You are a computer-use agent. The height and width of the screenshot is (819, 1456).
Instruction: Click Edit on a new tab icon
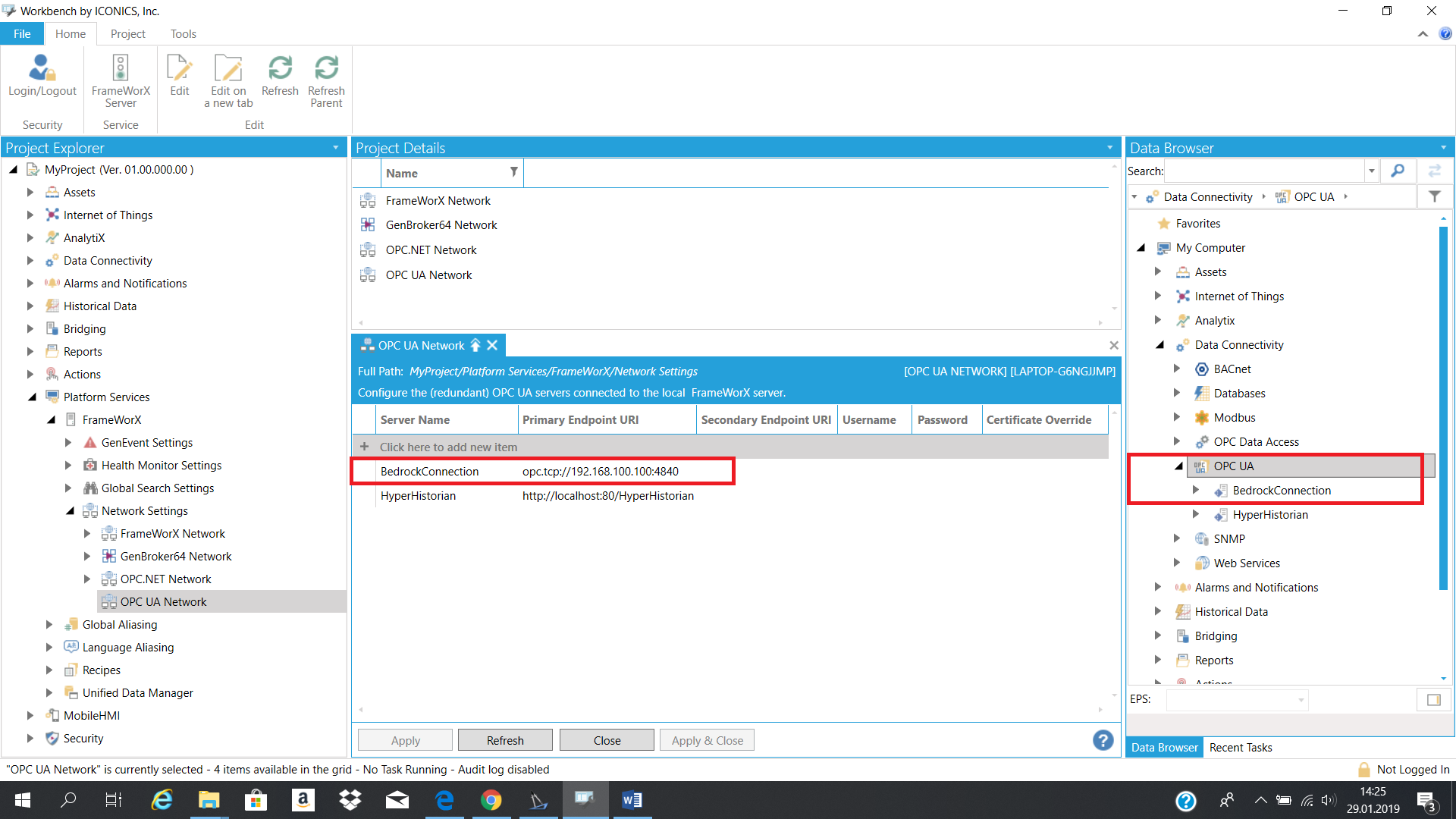[x=228, y=81]
